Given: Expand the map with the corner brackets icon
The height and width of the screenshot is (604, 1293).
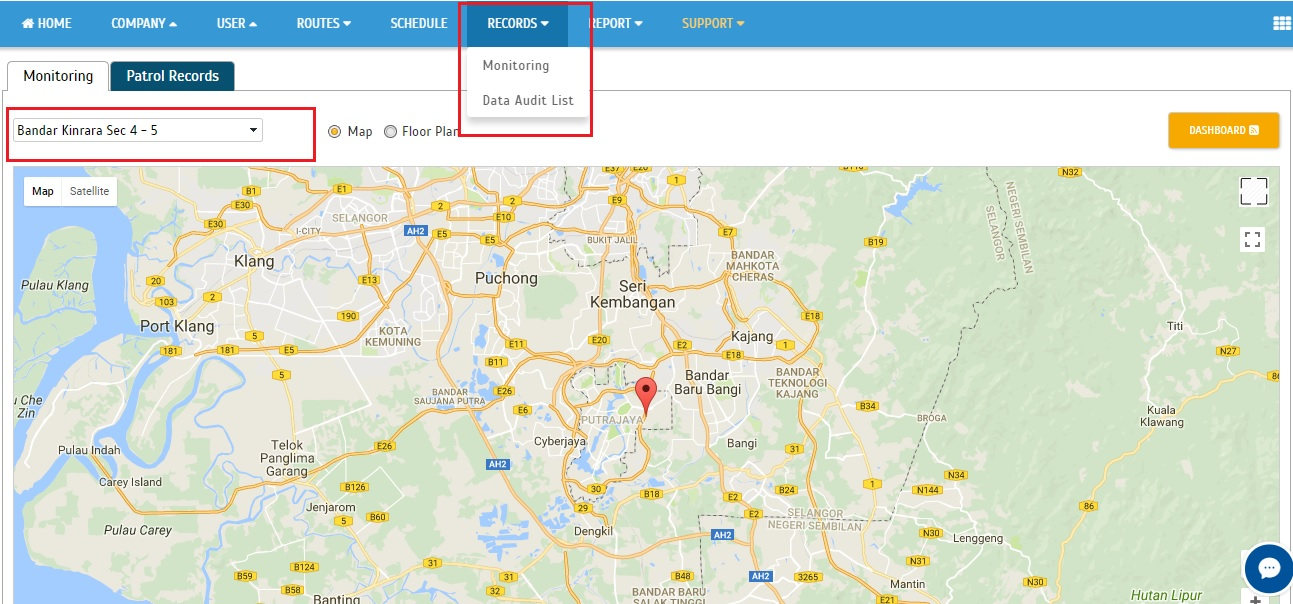Looking at the screenshot, I should (1253, 191).
